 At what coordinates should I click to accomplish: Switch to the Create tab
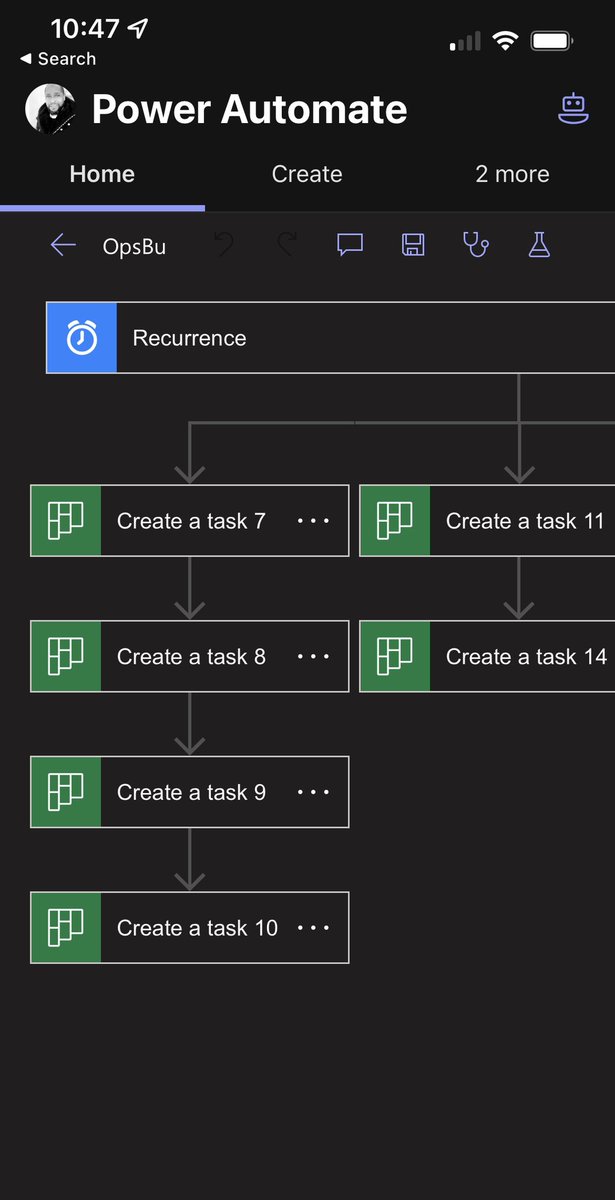[307, 174]
